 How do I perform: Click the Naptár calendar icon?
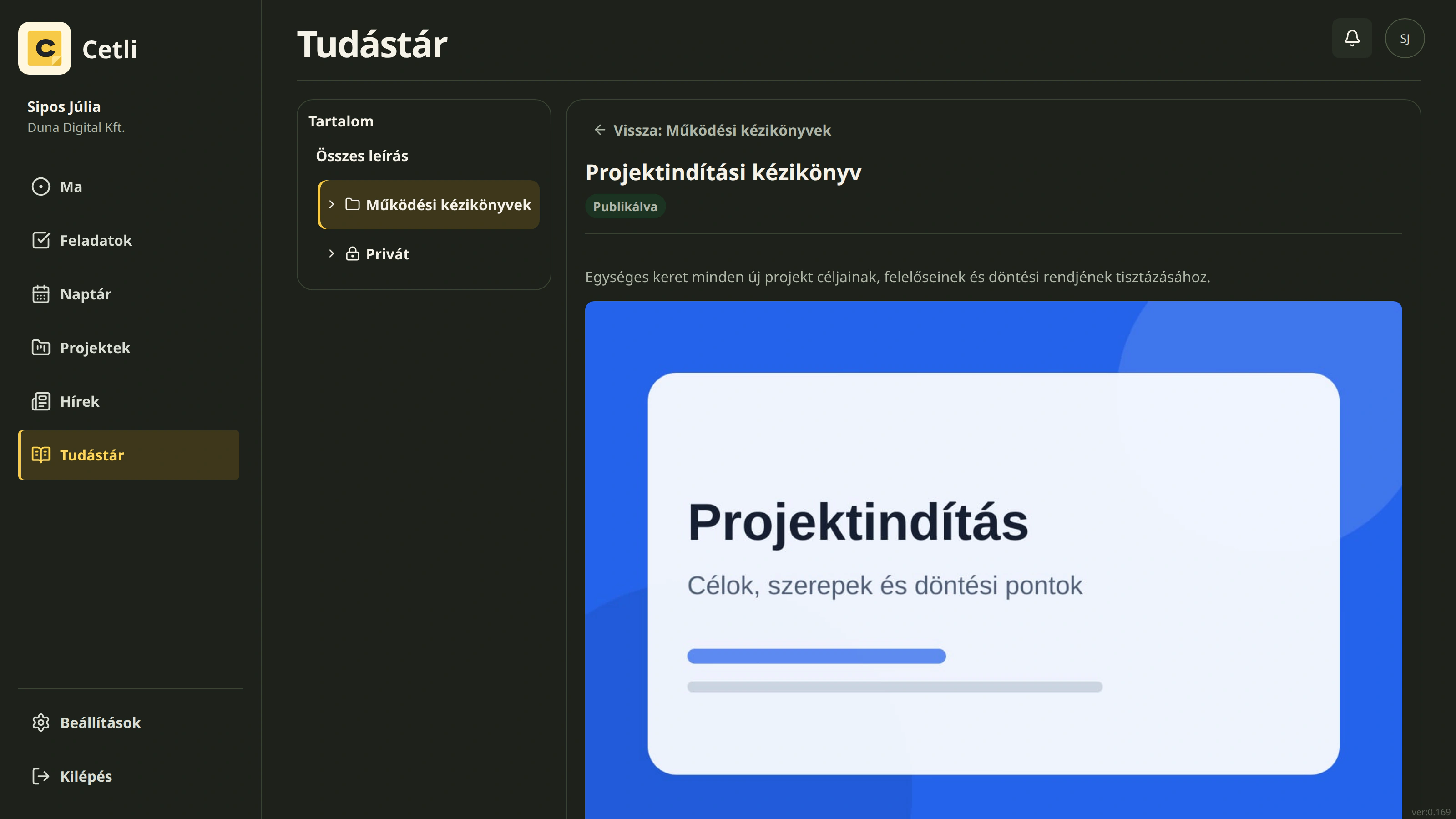(40, 294)
